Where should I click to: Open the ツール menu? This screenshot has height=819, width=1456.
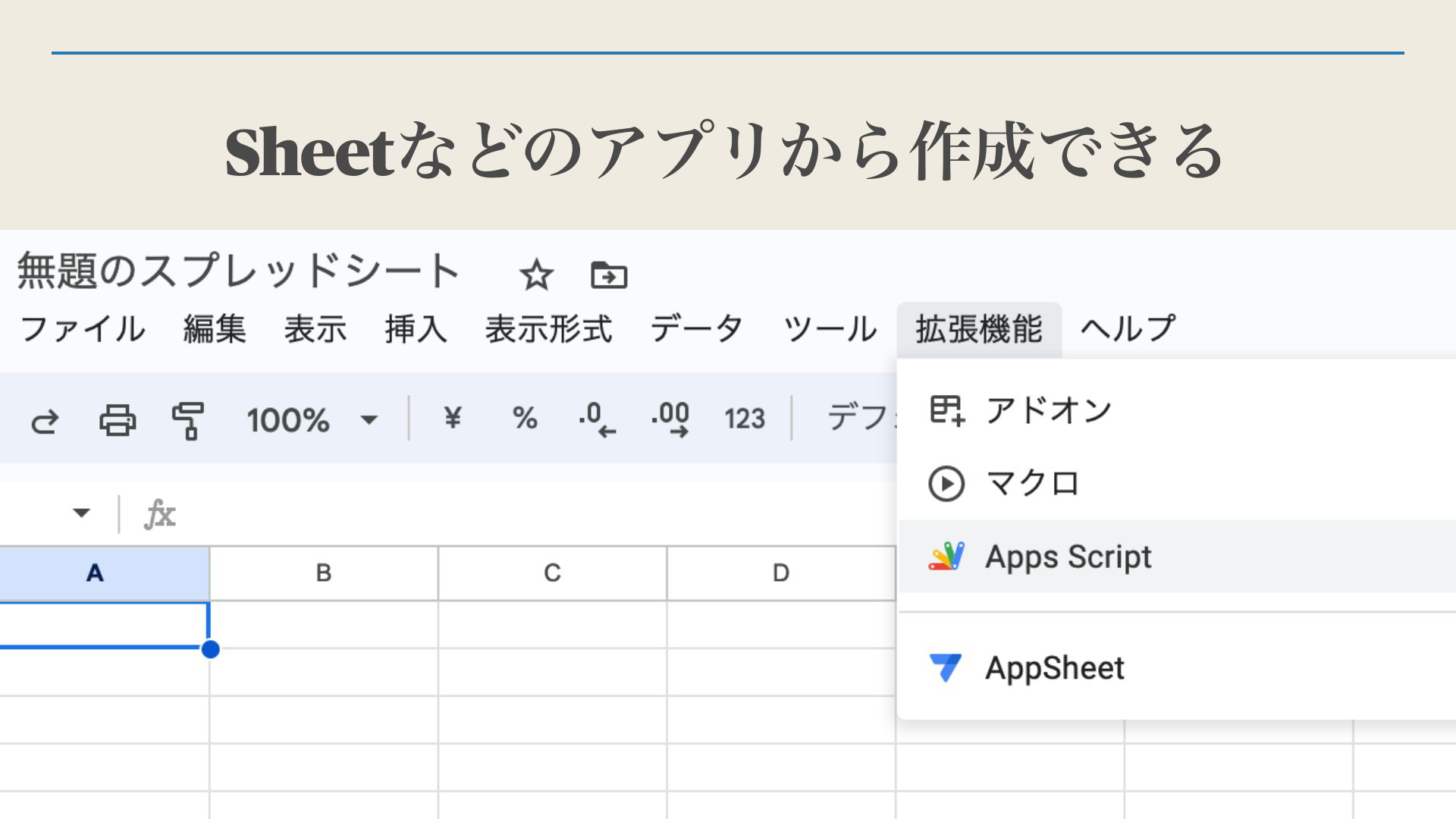tap(830, 329)
